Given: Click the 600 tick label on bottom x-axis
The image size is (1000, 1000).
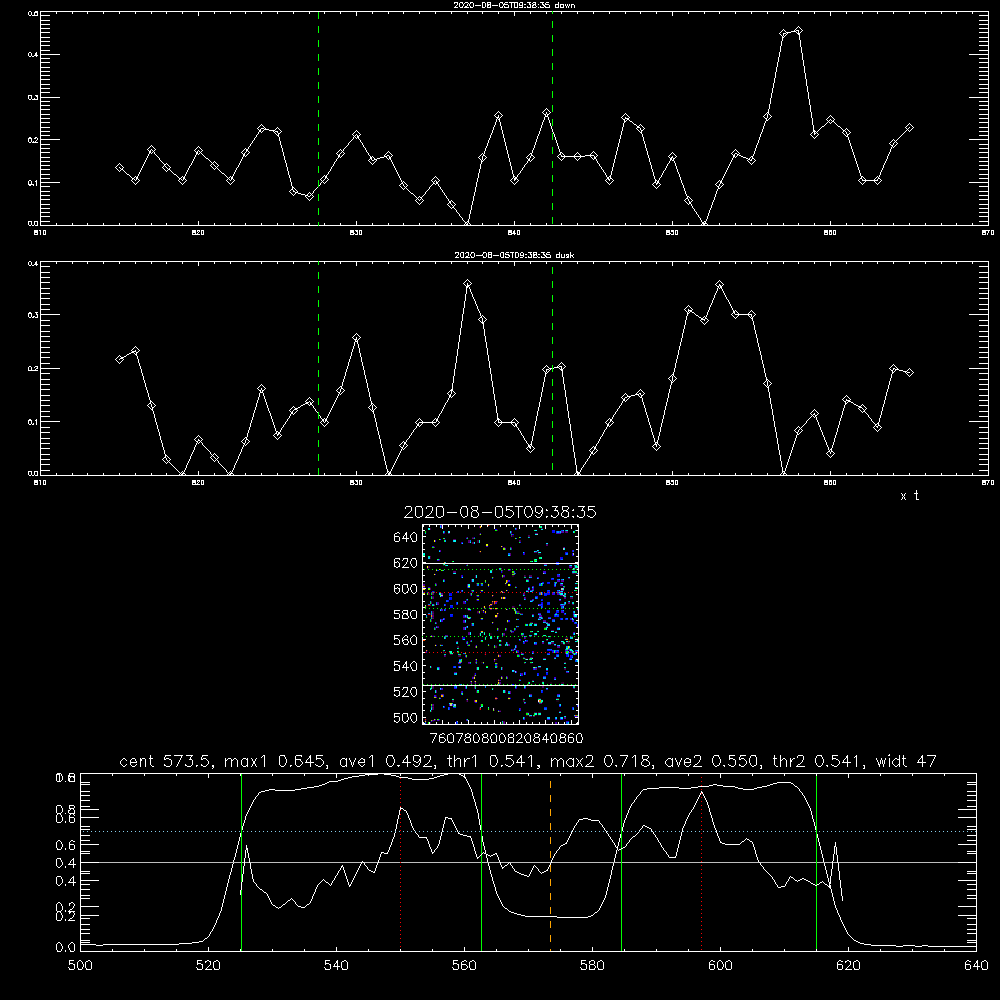Looking at the screenshot, I should 720,966.
